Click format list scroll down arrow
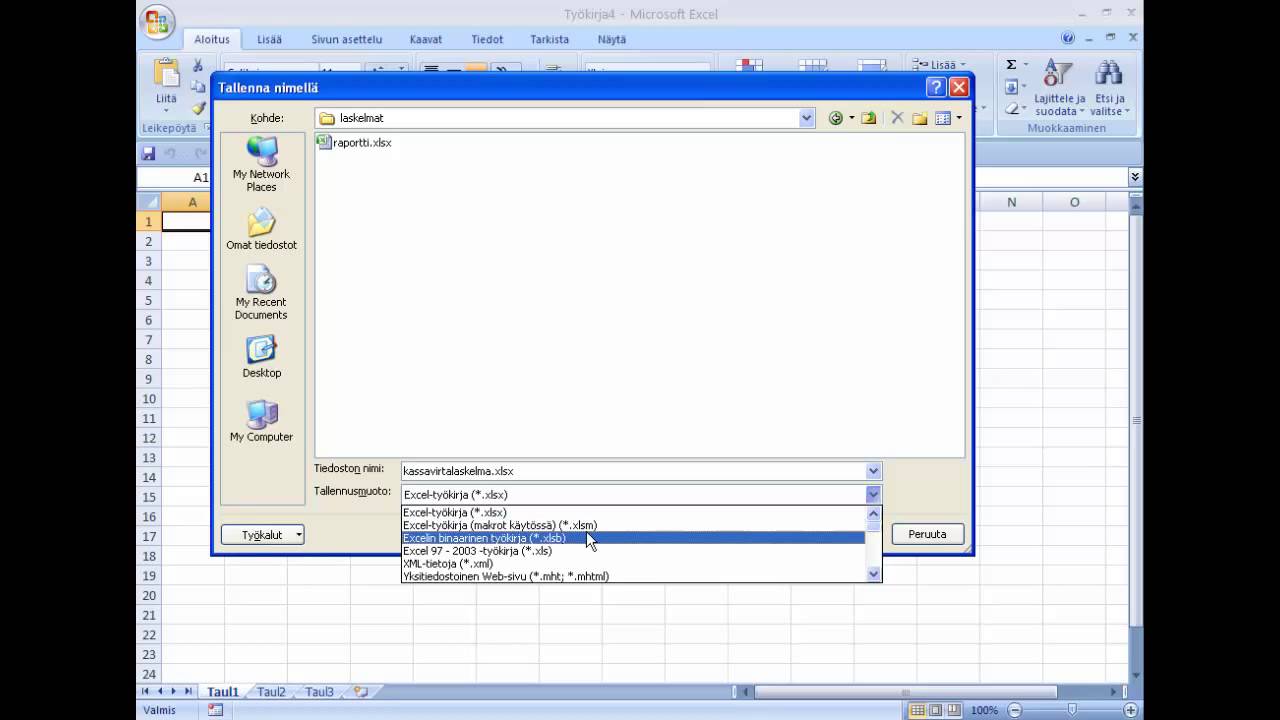 point(874,575)
